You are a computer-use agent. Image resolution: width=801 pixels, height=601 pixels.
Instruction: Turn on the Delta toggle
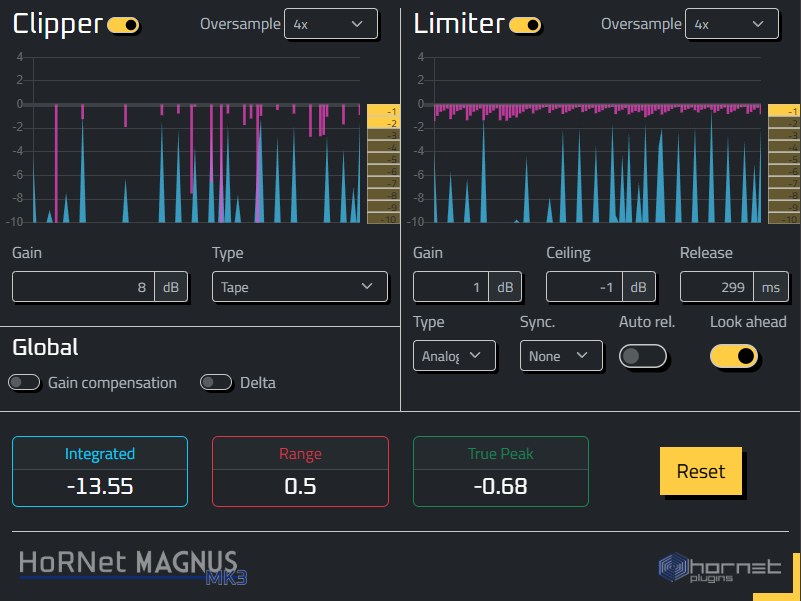pyautogui.click(x=216, y=382)
